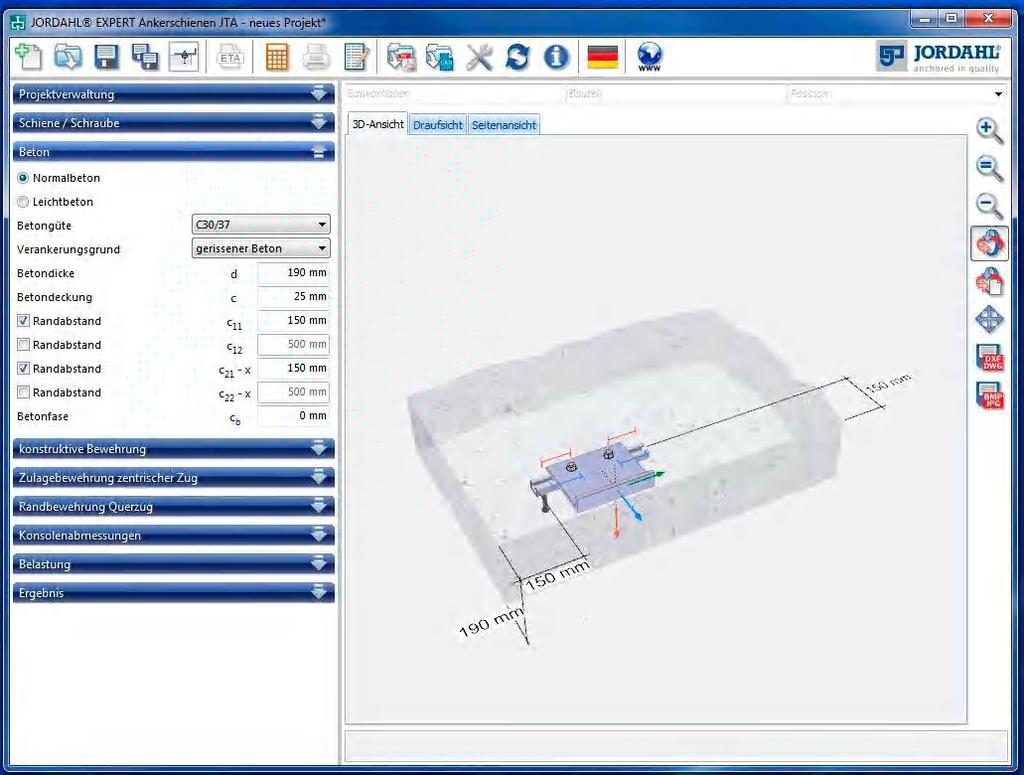This screenshot has height=775, width=1024.
Task: Edit the Betonfase 0 mm field
Action: pos(293,416)
